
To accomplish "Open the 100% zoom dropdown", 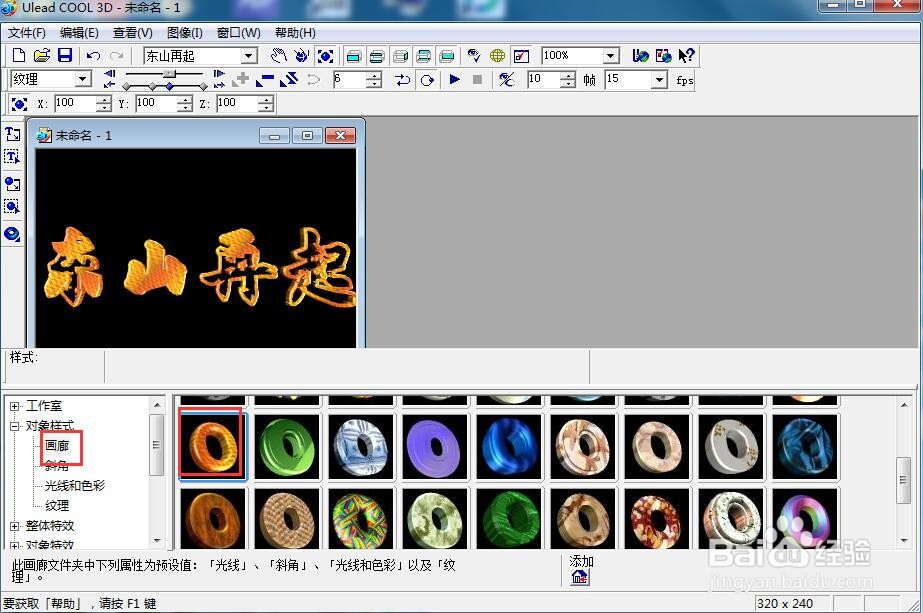I will [611, 56].
